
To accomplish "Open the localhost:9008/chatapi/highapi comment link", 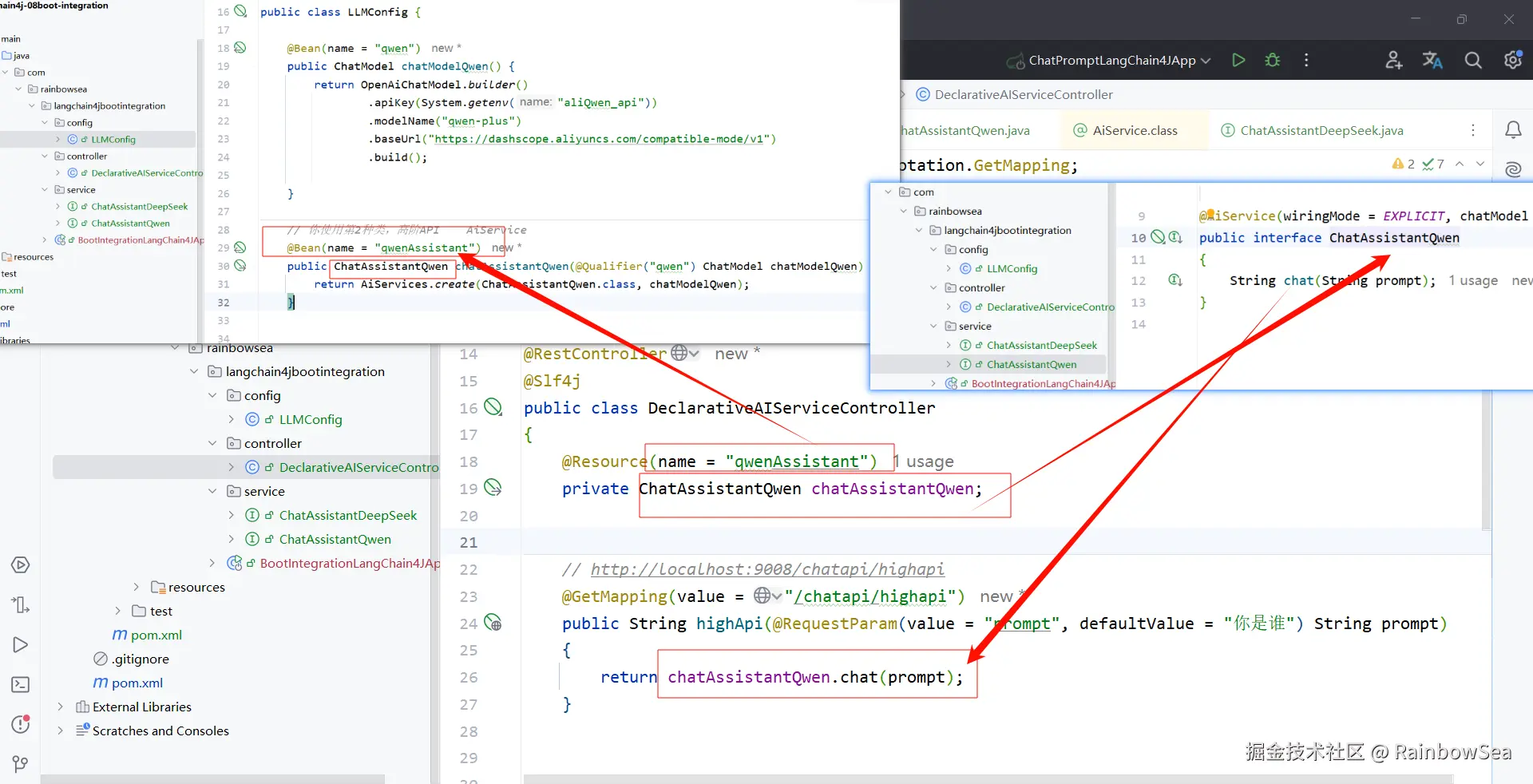I will pyautogui.click(x=767, y=569).
